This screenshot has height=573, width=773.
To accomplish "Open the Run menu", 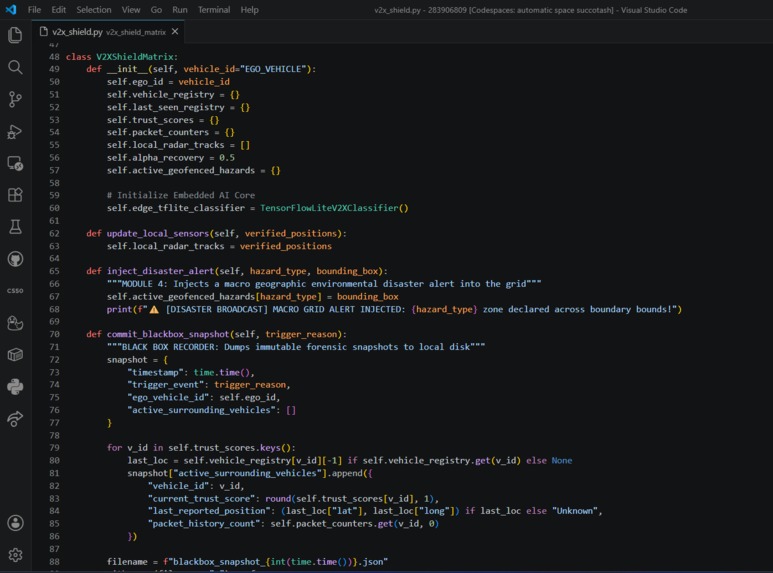I will 180,10.
